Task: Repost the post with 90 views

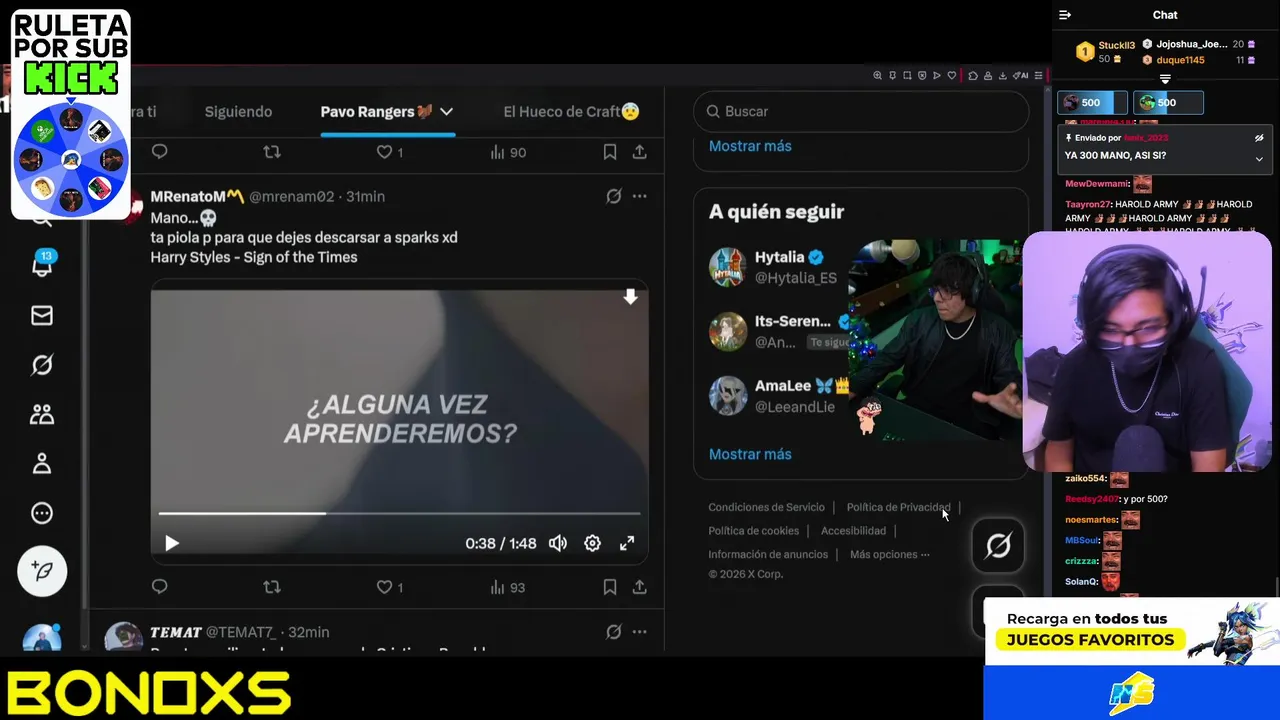Action: click(x=271, y=152)
